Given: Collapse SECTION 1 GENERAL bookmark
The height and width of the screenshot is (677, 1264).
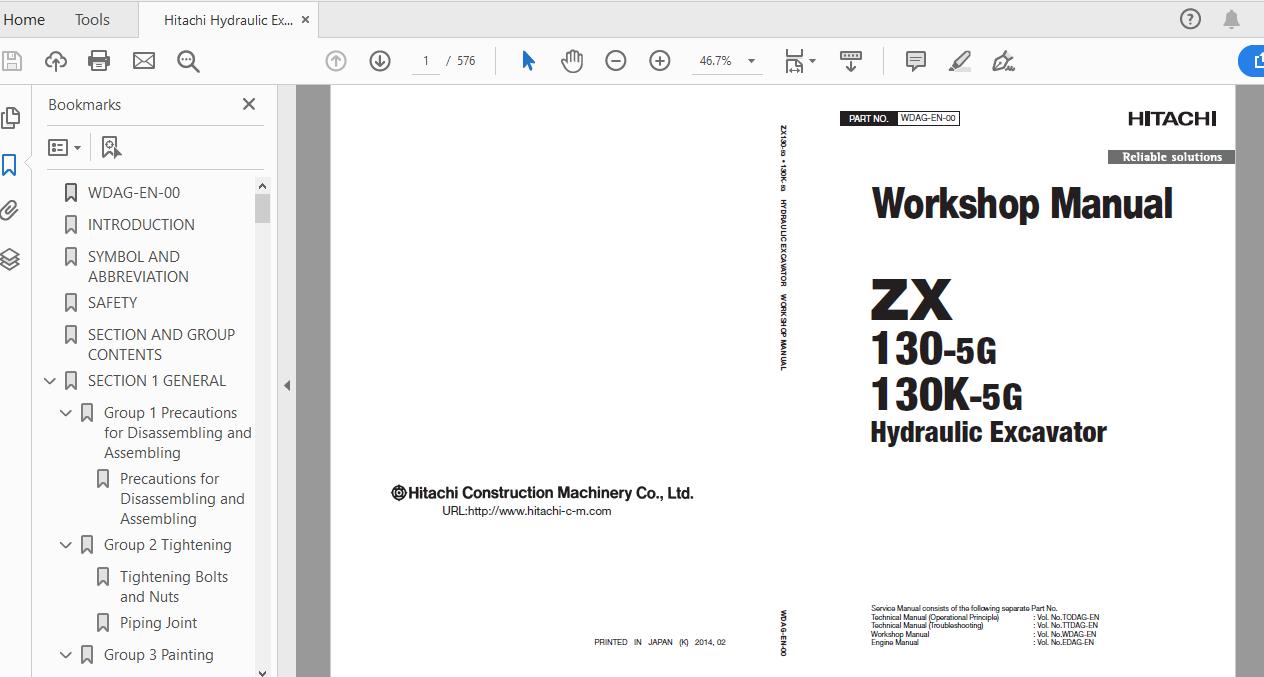Looking at the screenshot, I should 50,381.
